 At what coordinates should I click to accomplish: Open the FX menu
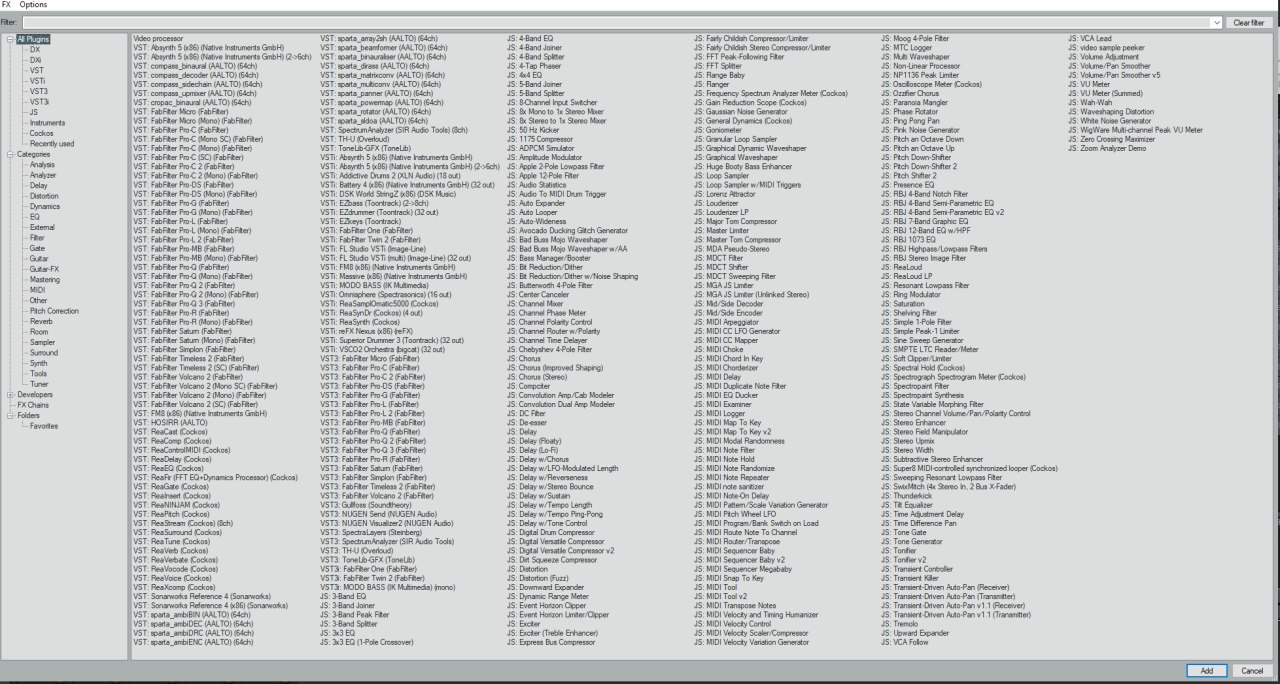[x=8, y=5]
